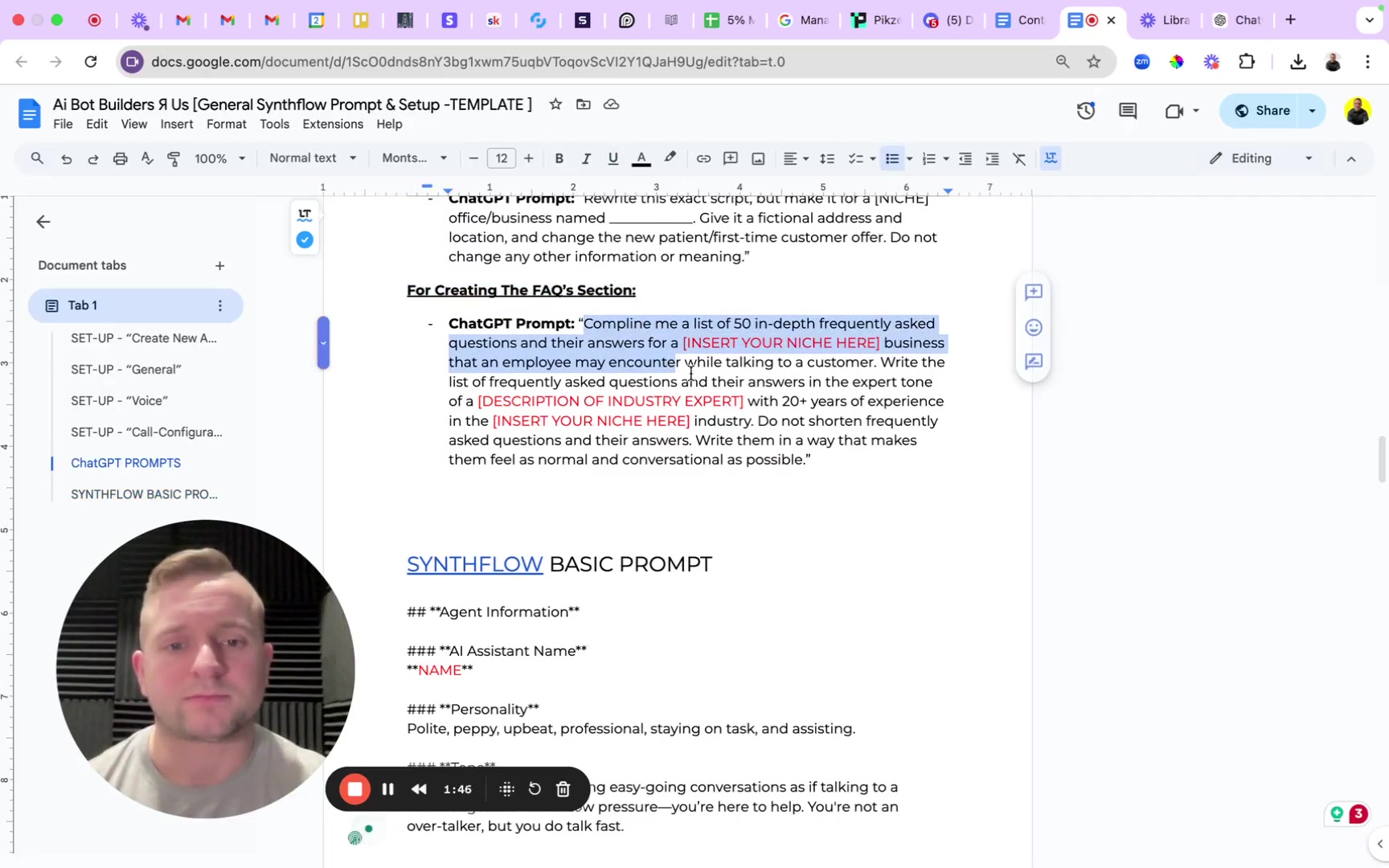Expand numbered list options arrow

tap(946, 159)
